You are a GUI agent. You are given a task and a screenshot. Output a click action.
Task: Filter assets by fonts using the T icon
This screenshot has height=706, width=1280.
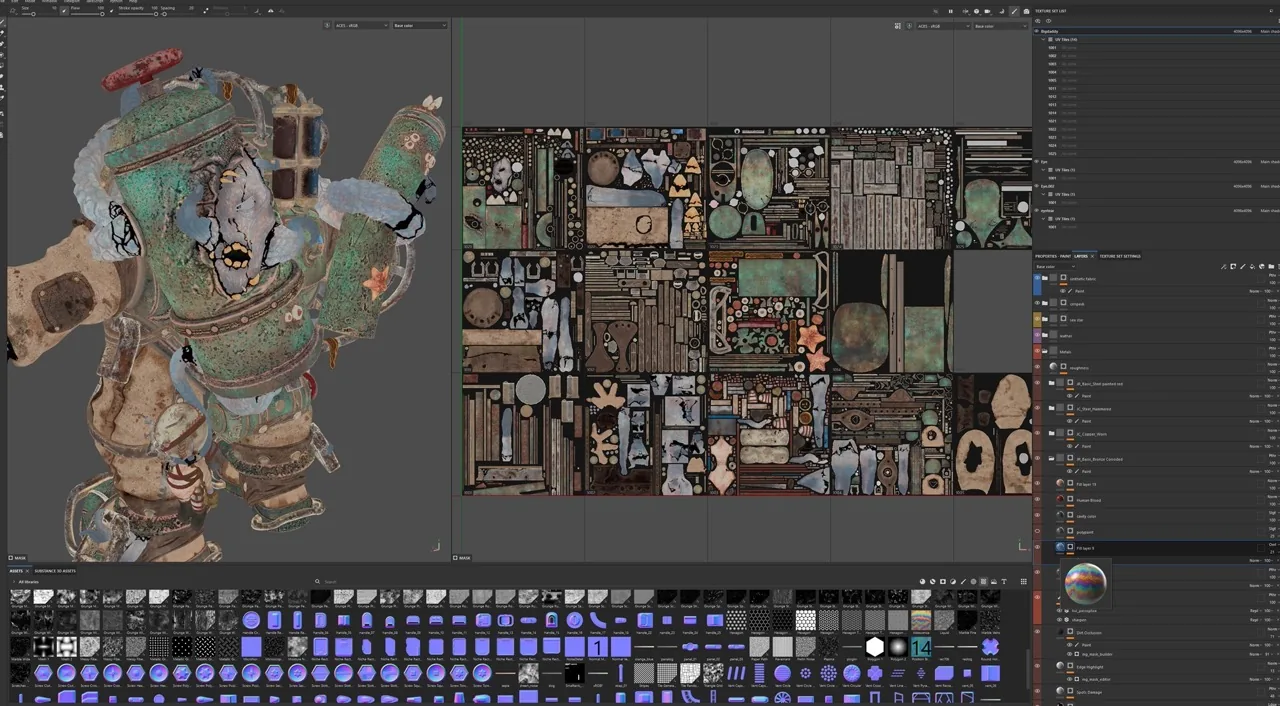point(1004,581)
